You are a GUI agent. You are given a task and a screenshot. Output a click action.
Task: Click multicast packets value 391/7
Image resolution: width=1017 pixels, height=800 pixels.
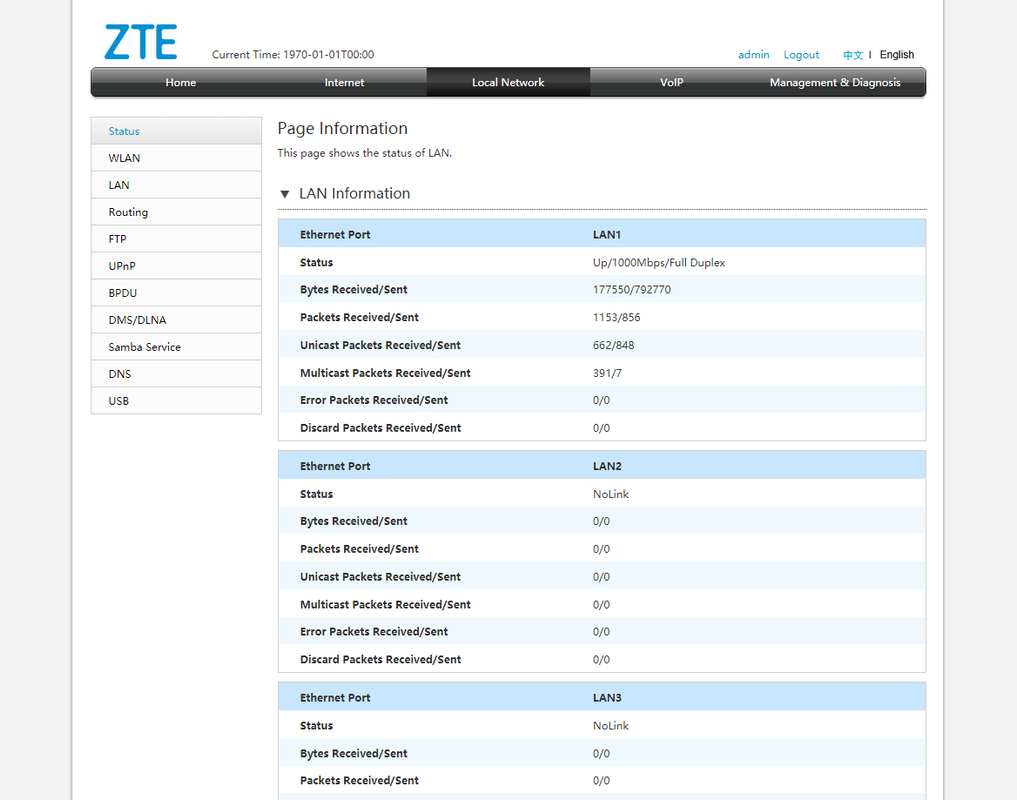pos(607,373)
